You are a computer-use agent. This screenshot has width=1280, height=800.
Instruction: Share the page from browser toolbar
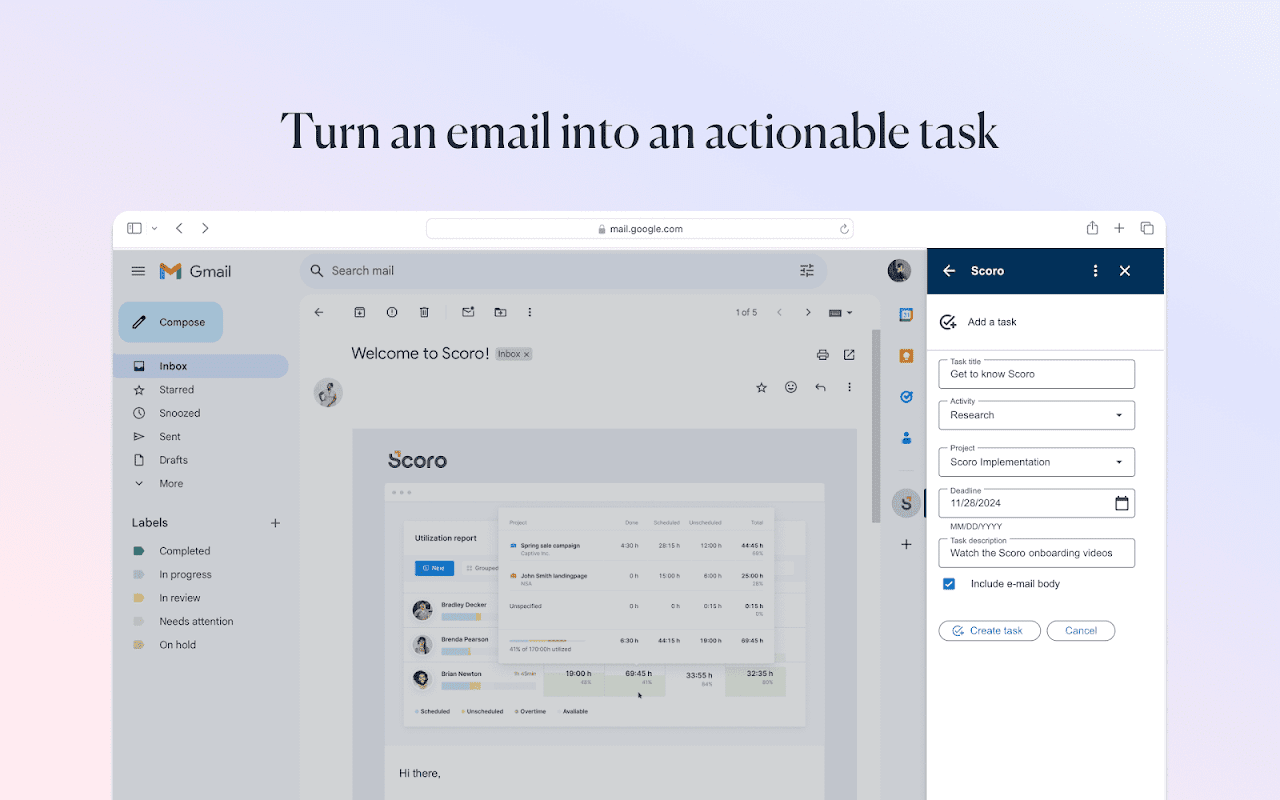click(x=1093, y=228)
